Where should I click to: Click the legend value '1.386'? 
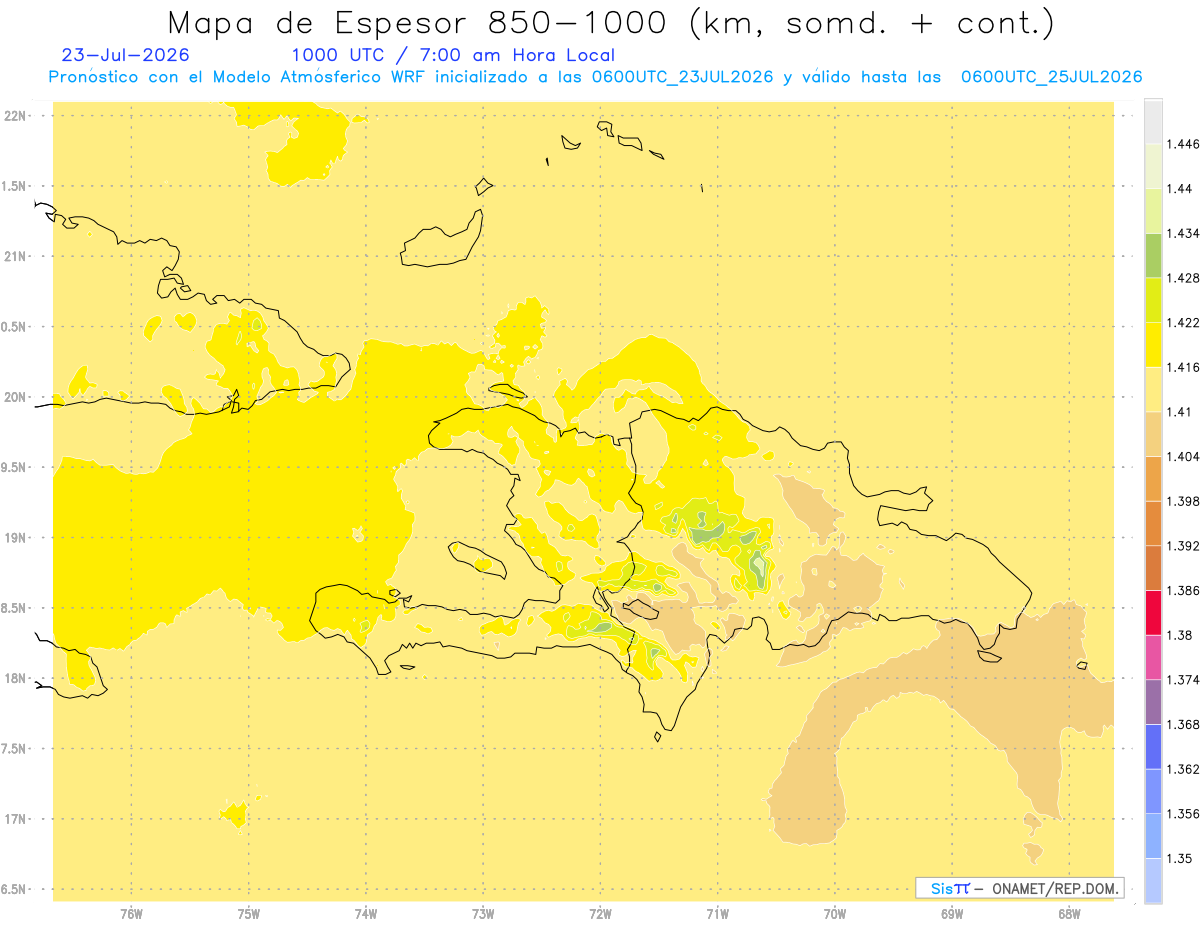[1182, 590]
